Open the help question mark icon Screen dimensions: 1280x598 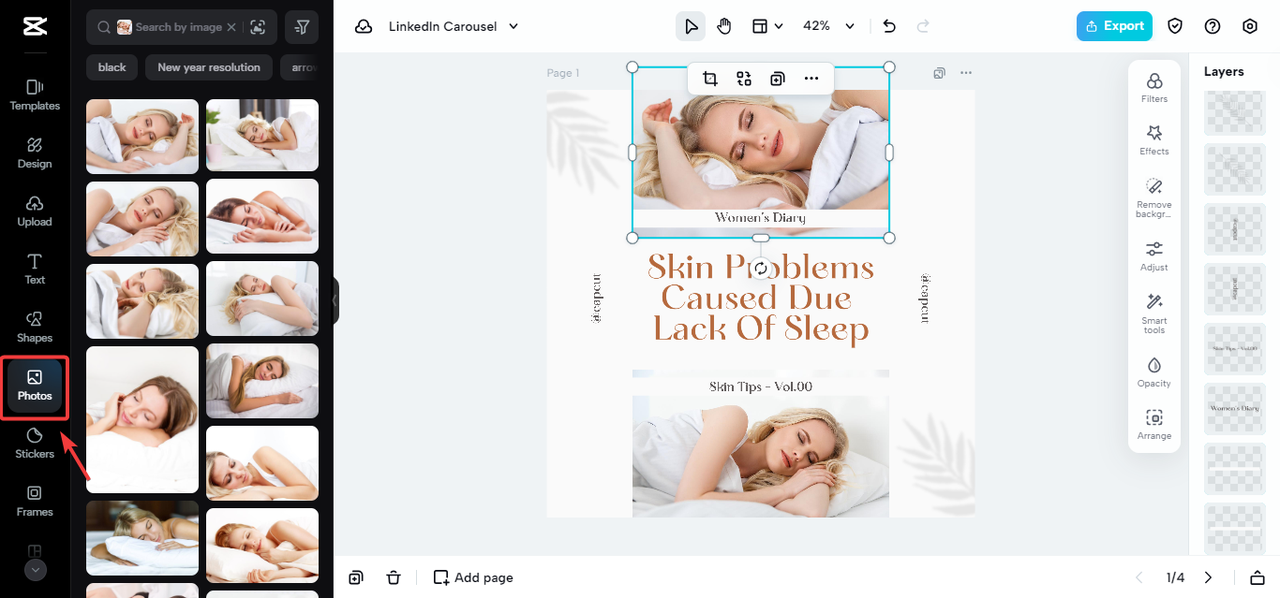(x=1213, y=26)
